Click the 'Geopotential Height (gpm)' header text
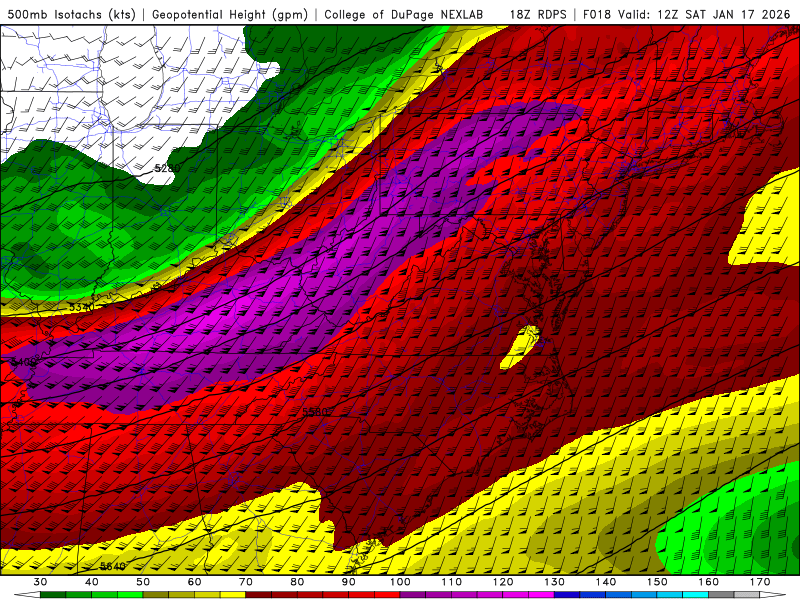The width and height of the screenshot is (800, 600). pos(230,14)
